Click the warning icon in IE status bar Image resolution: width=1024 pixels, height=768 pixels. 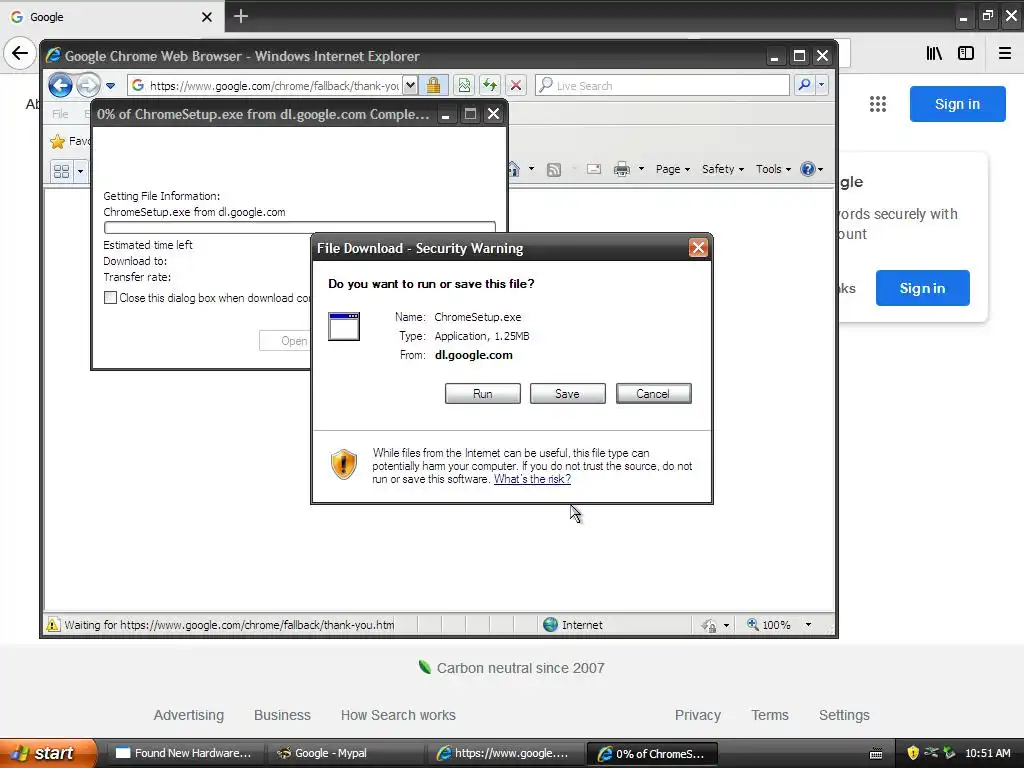point(52,625)
